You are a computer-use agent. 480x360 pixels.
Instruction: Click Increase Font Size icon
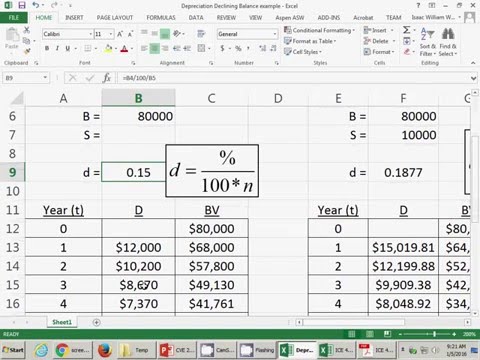pos(120,34)
